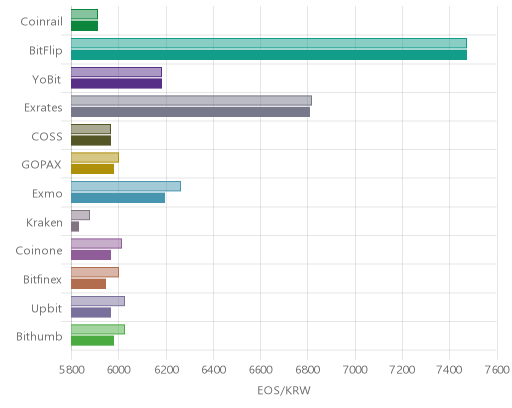Select the dark gray Exrates bar
The image size is (512, 408).
point(191,112)
